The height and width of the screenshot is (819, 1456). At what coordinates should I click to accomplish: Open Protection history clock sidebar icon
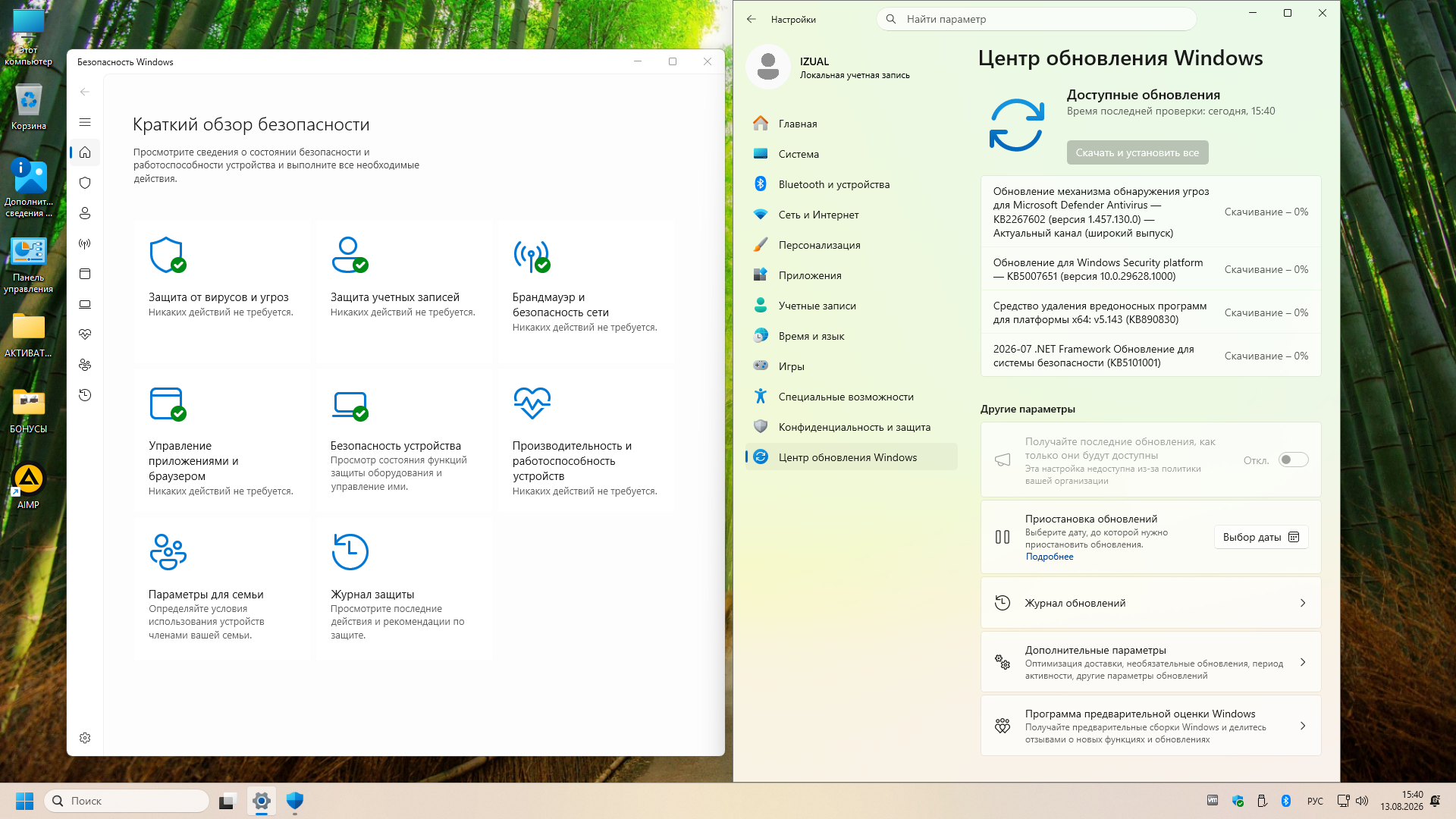coord(85,395)
